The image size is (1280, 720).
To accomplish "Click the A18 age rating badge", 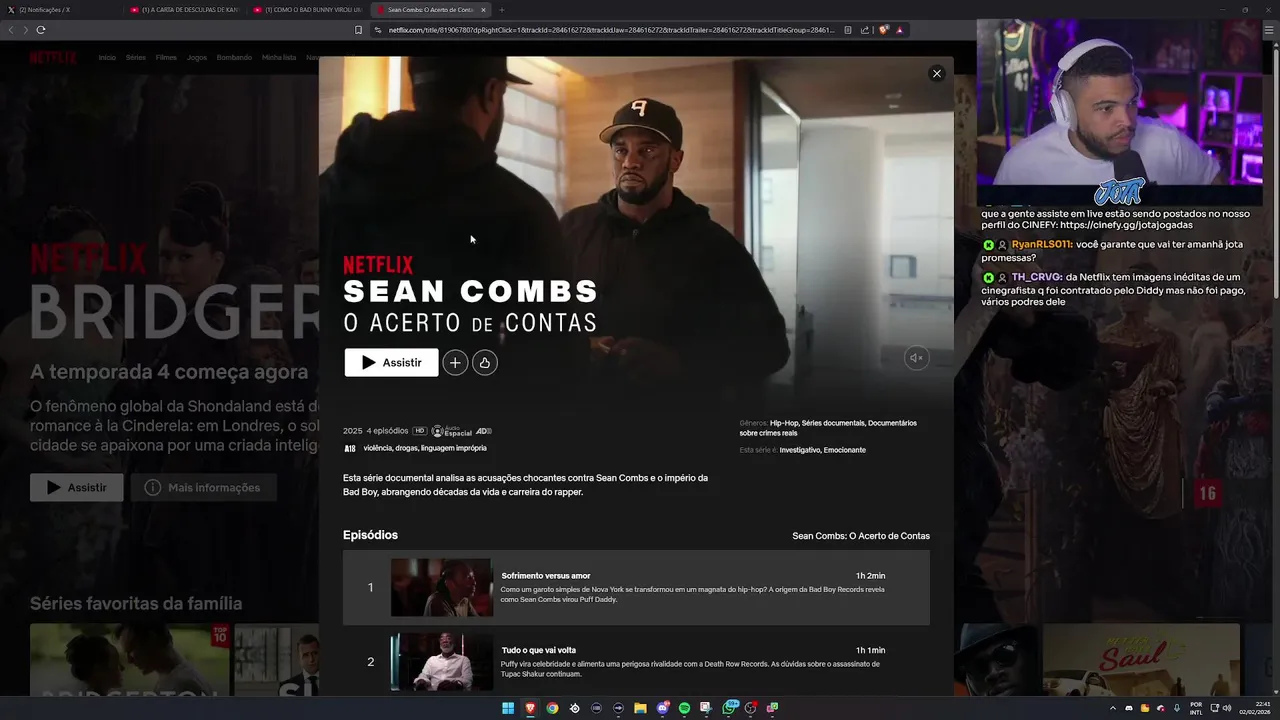I will click(349, 448).
